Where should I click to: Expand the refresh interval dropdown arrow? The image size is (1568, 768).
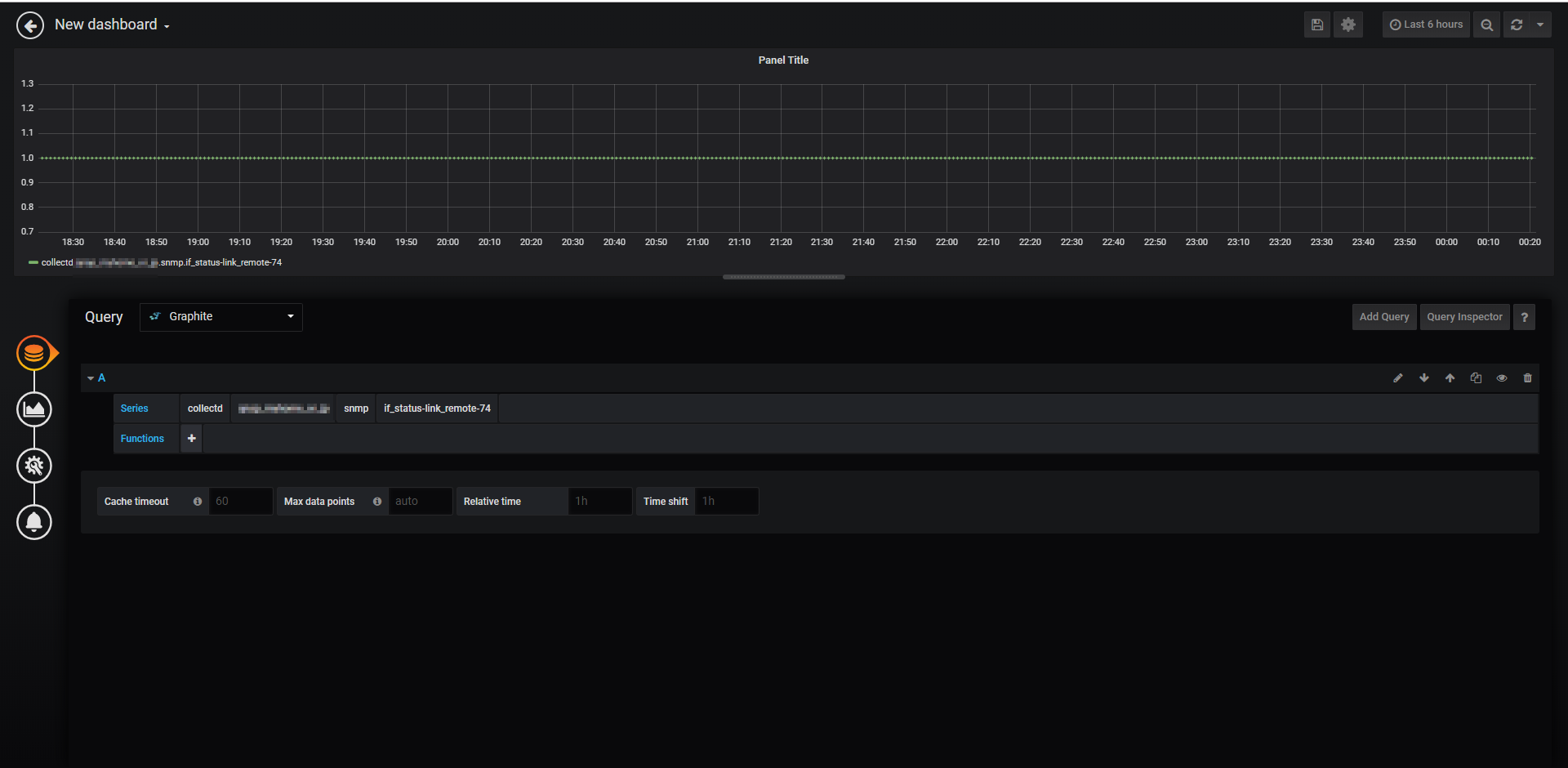[x=1540, y=25]
